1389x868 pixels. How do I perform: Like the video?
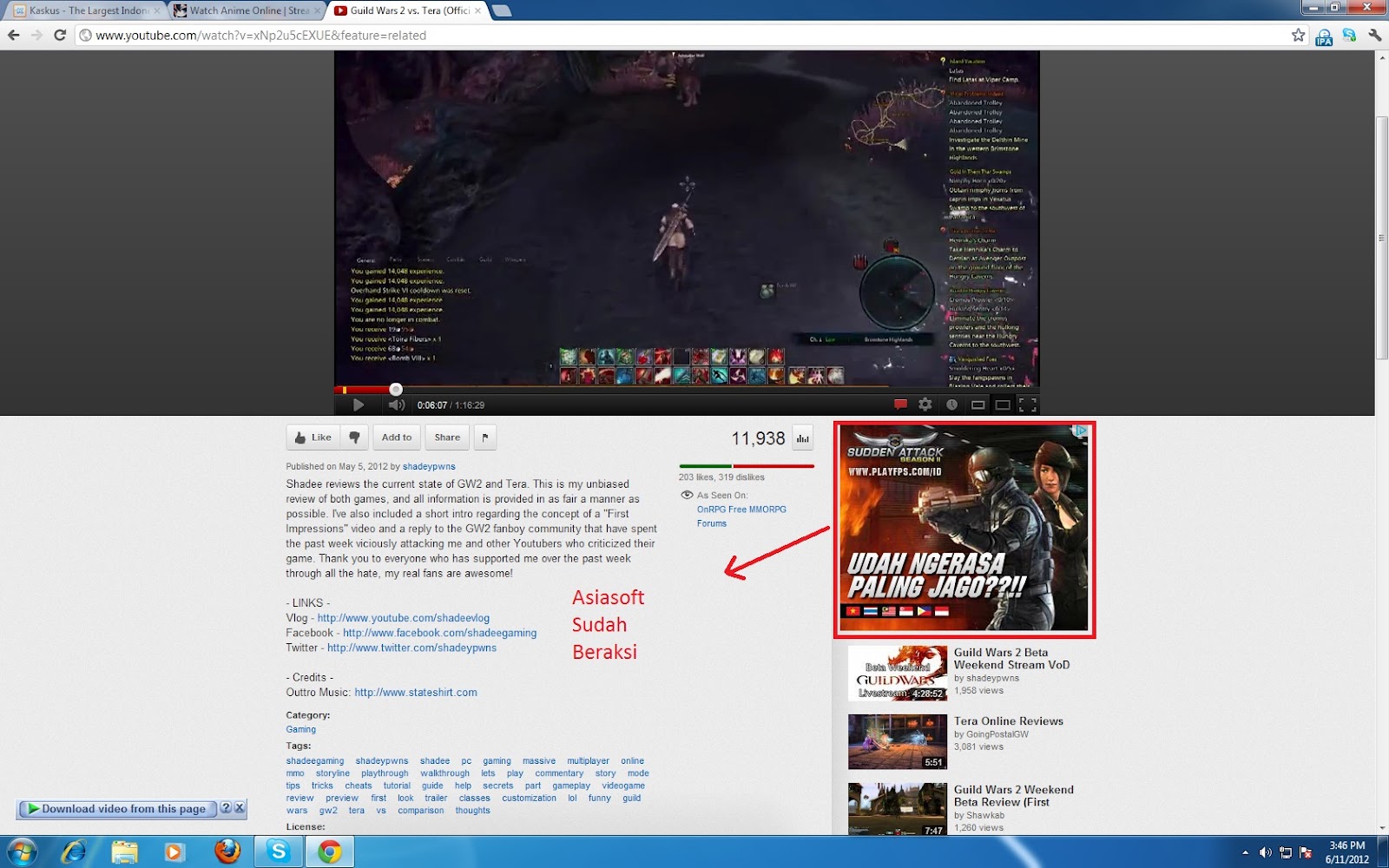coord(313,437)
